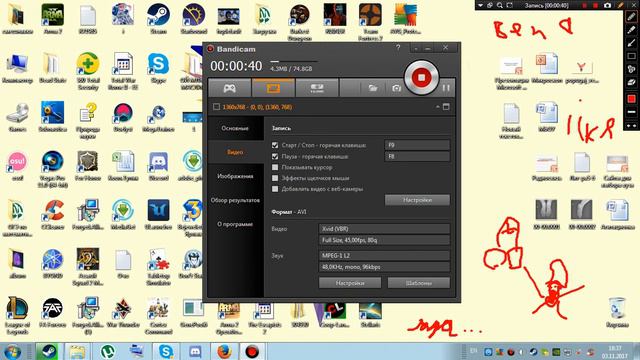
Task: Stop recording from the top recording bar
Action: click(596, 5)
